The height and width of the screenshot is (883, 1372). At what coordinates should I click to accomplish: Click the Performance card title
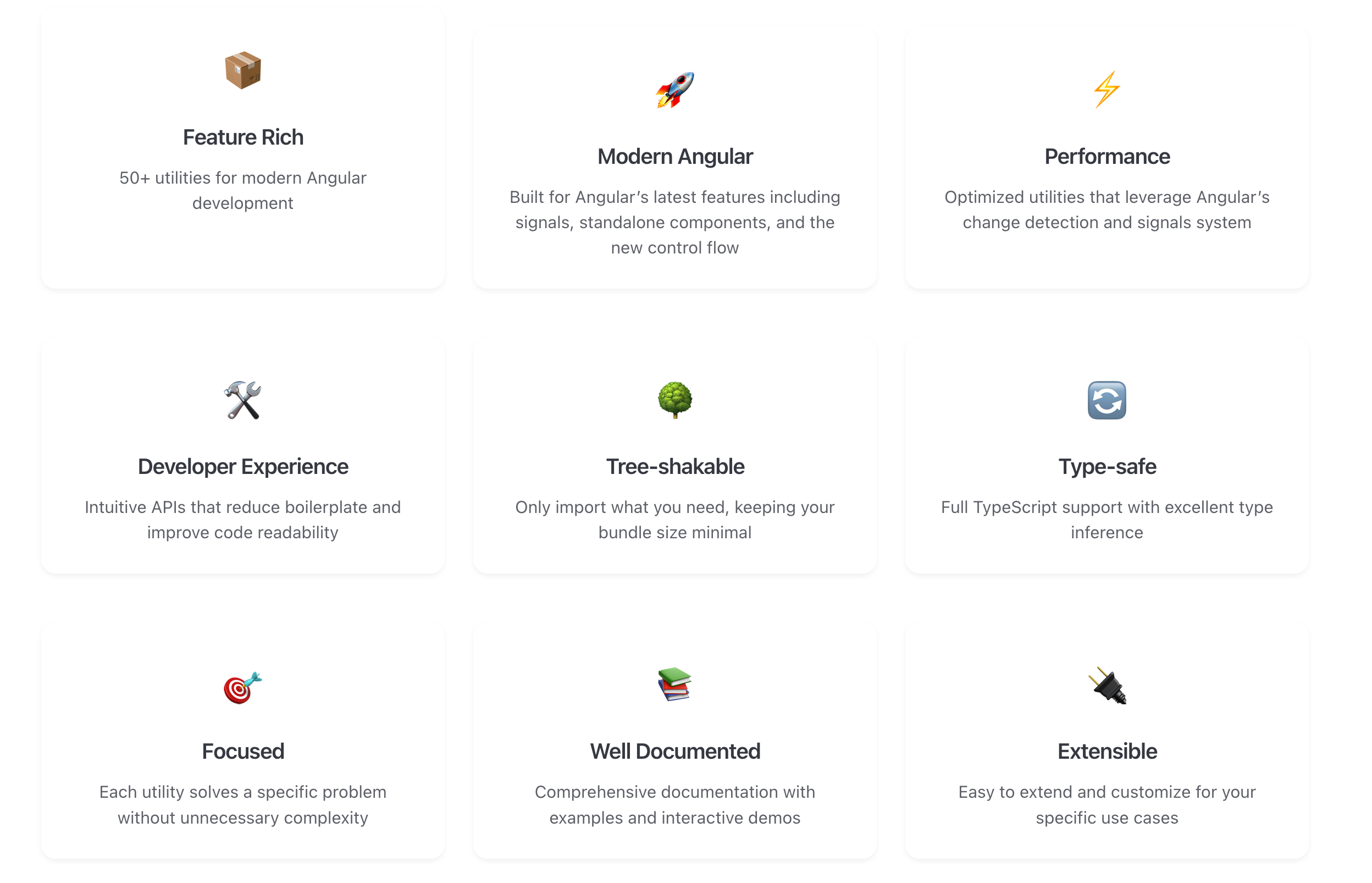(x=1106, y=157)
